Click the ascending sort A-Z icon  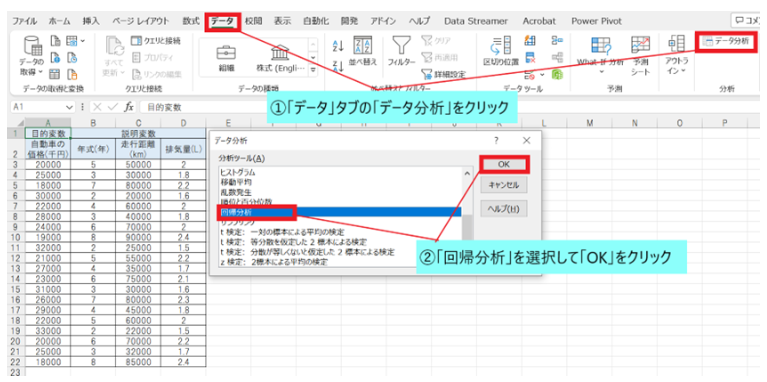[x=338, y=46]
